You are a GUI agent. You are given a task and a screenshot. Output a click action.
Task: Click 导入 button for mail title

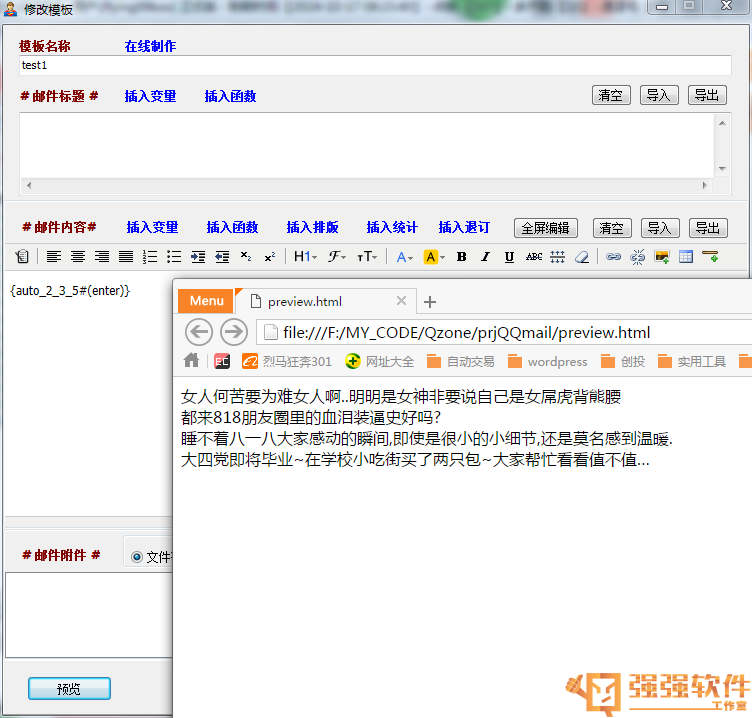click(x=659, y=95)
